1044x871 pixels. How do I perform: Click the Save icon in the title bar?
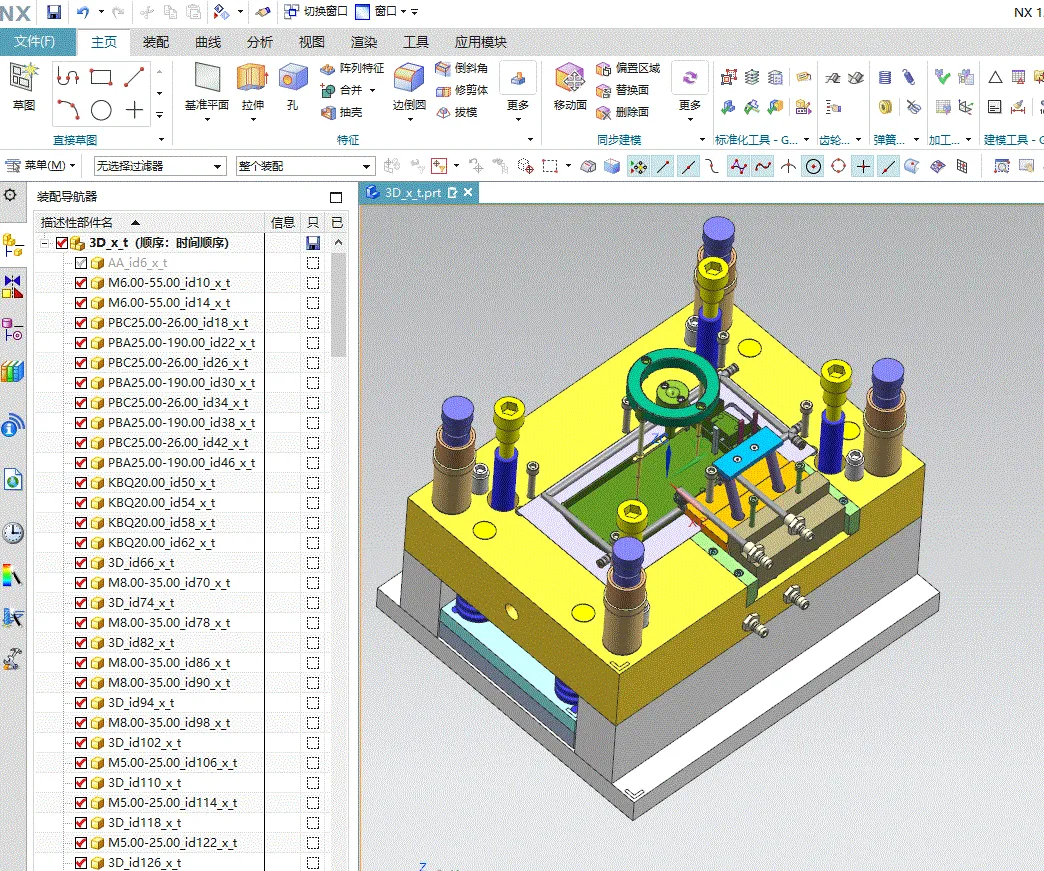(x=54, y=11)
